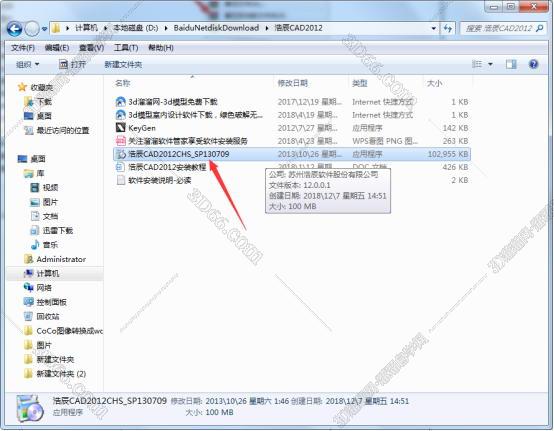This screenshot has height=431, width=554.
Task: Open 最近访问的位置 in sidebar
Action: [63, 130]
